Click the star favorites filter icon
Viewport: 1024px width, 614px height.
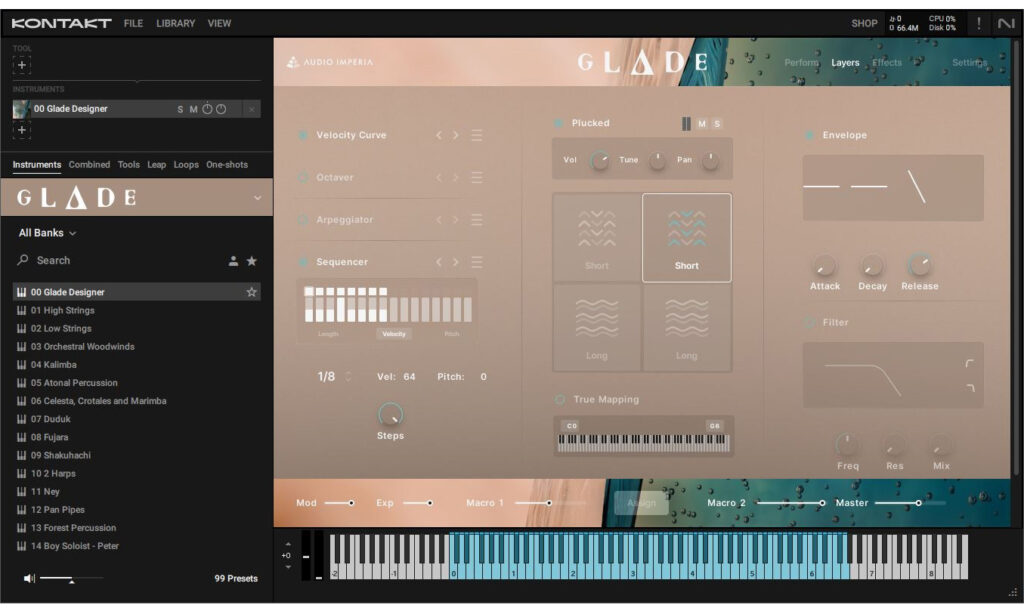pos(252,261)
